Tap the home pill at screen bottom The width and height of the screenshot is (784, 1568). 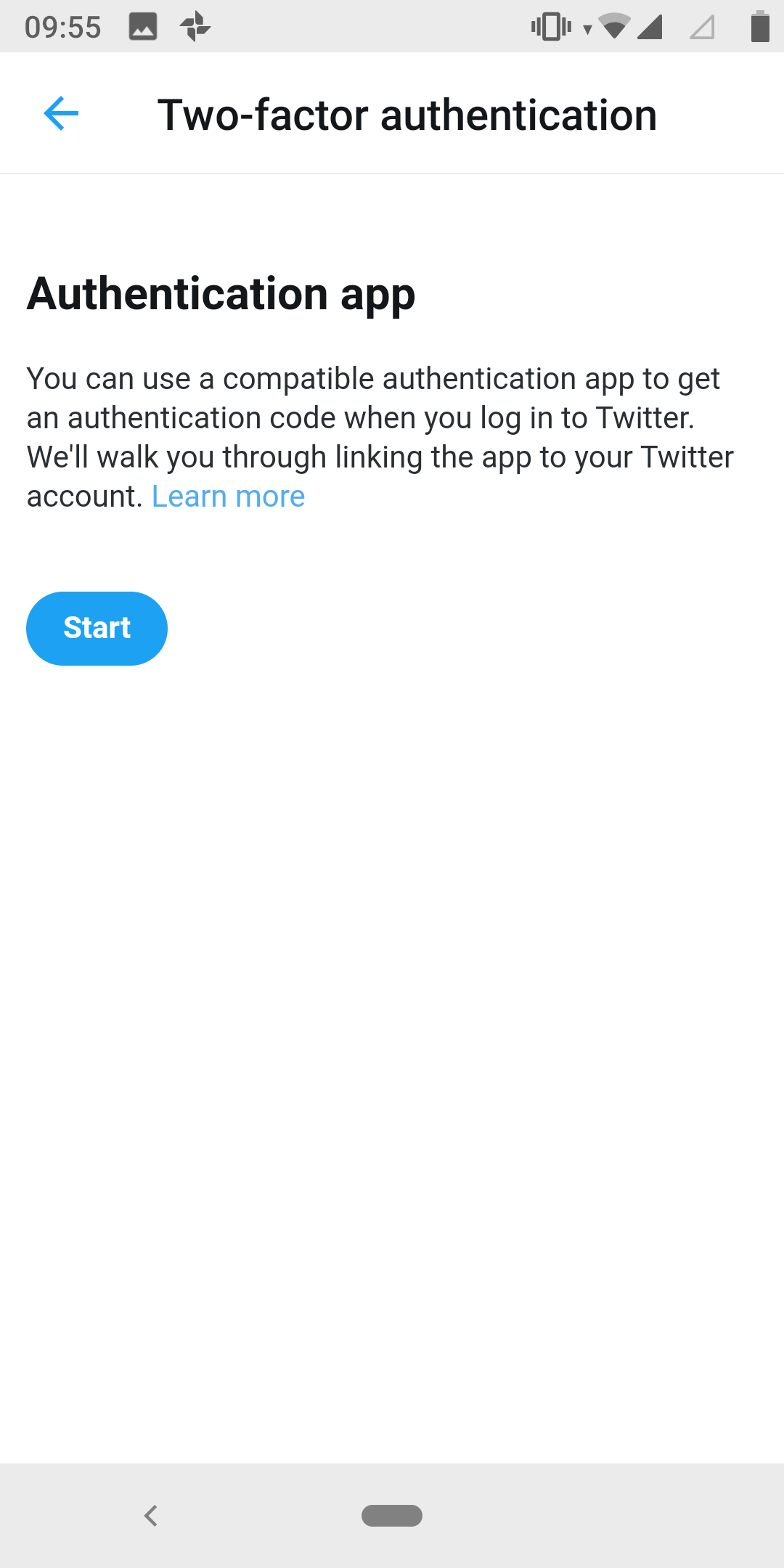click(x=392, y=1516)
